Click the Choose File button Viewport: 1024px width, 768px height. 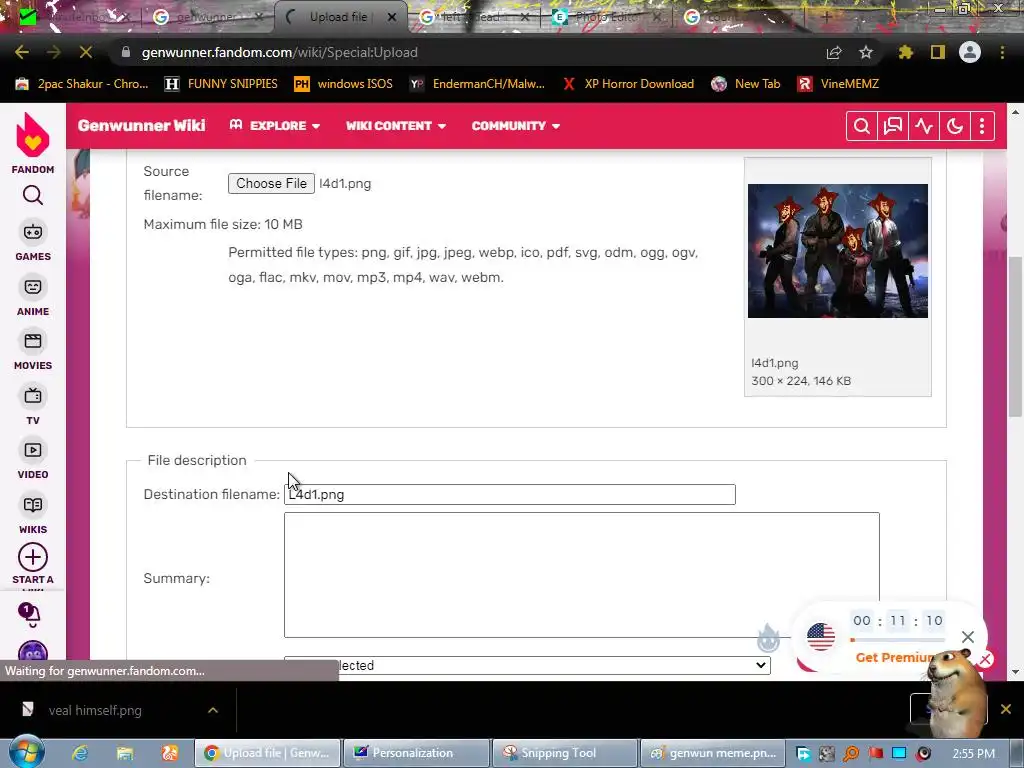click(x=271, y=184)
